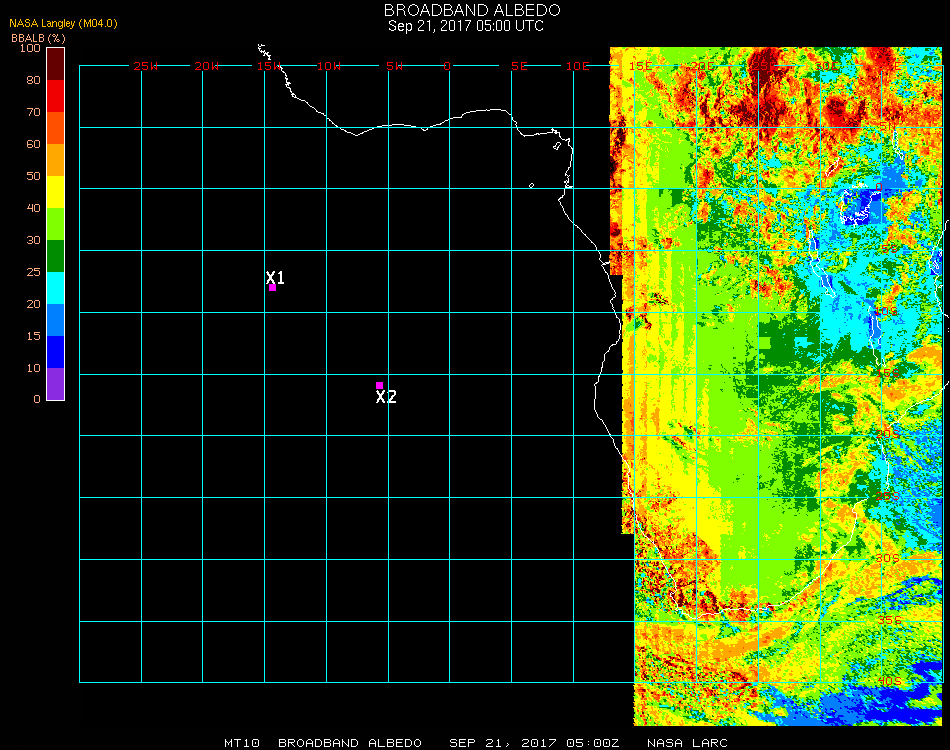Click the legend value 50
This screenshot has width=950, height=750.
(33, 176)
